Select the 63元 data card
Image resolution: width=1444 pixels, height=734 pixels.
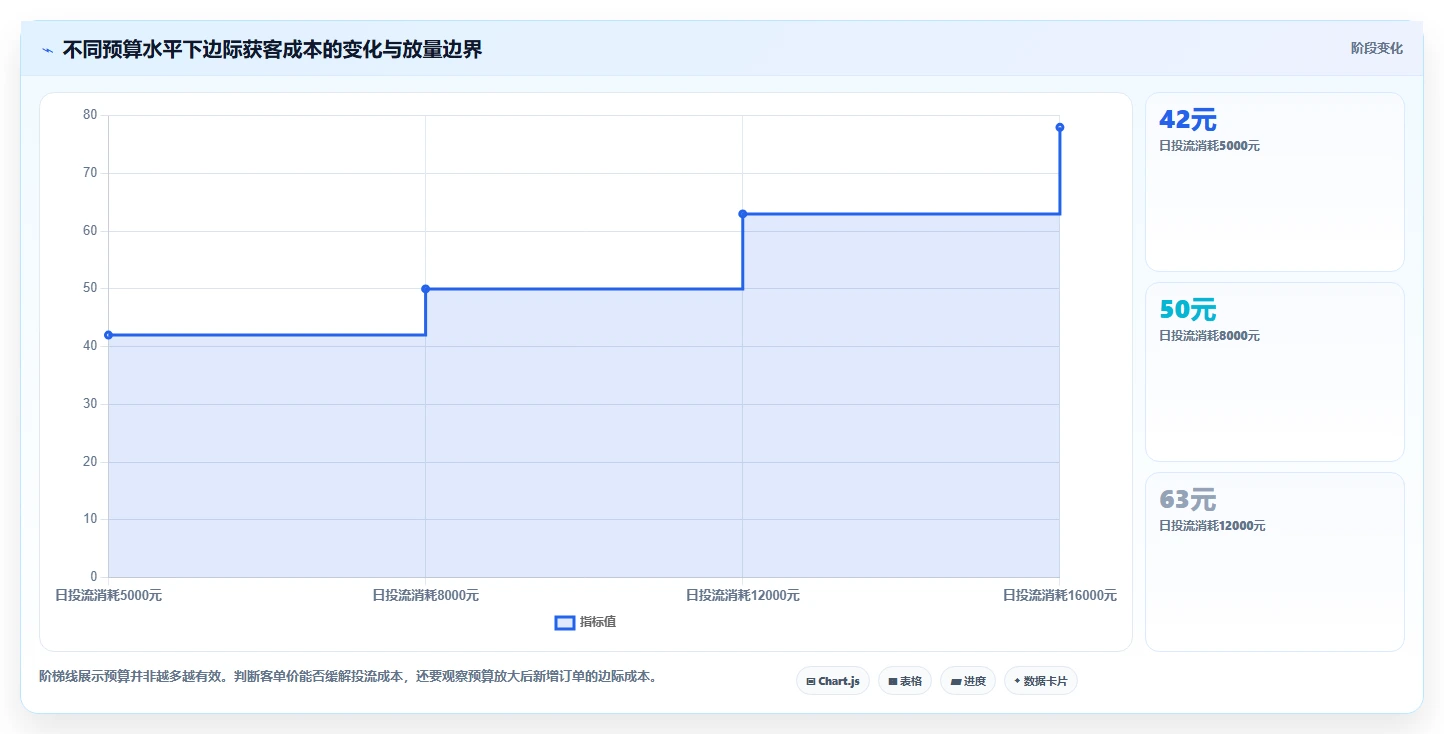click(1274, 562)
